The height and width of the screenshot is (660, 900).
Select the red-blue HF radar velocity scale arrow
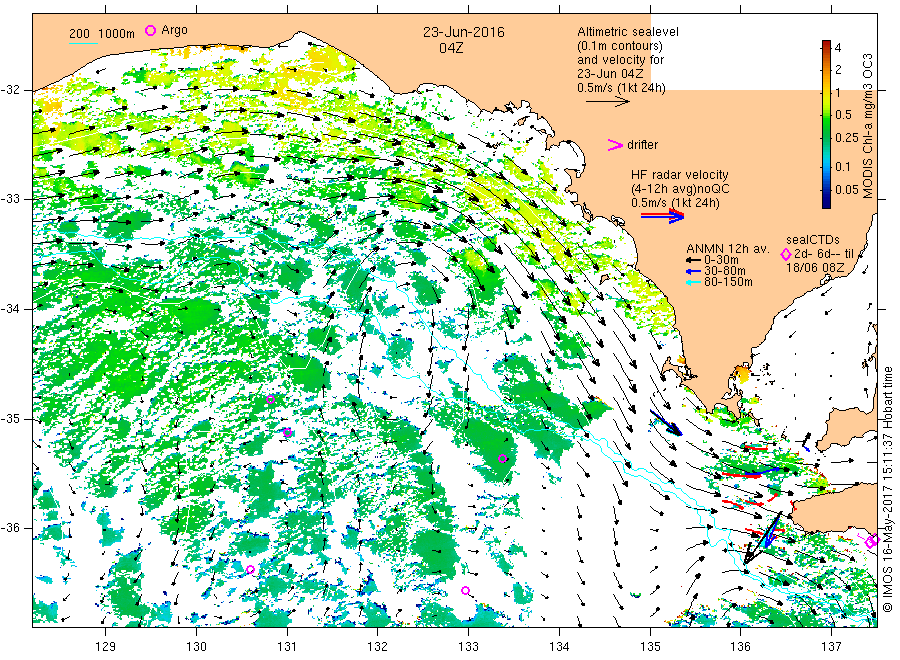coord(663,216)
